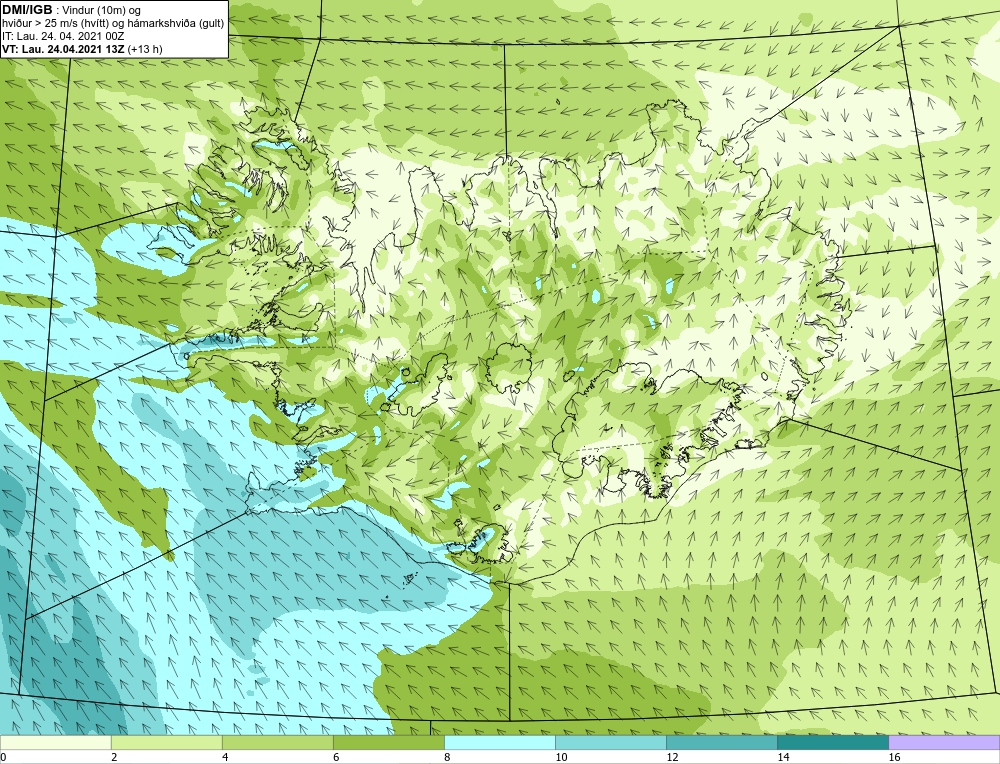The height and width of the screenshot is (764, 1000).
Task: Click the 'hviður > 25 m/s' legend line
Action: [113, 23]
